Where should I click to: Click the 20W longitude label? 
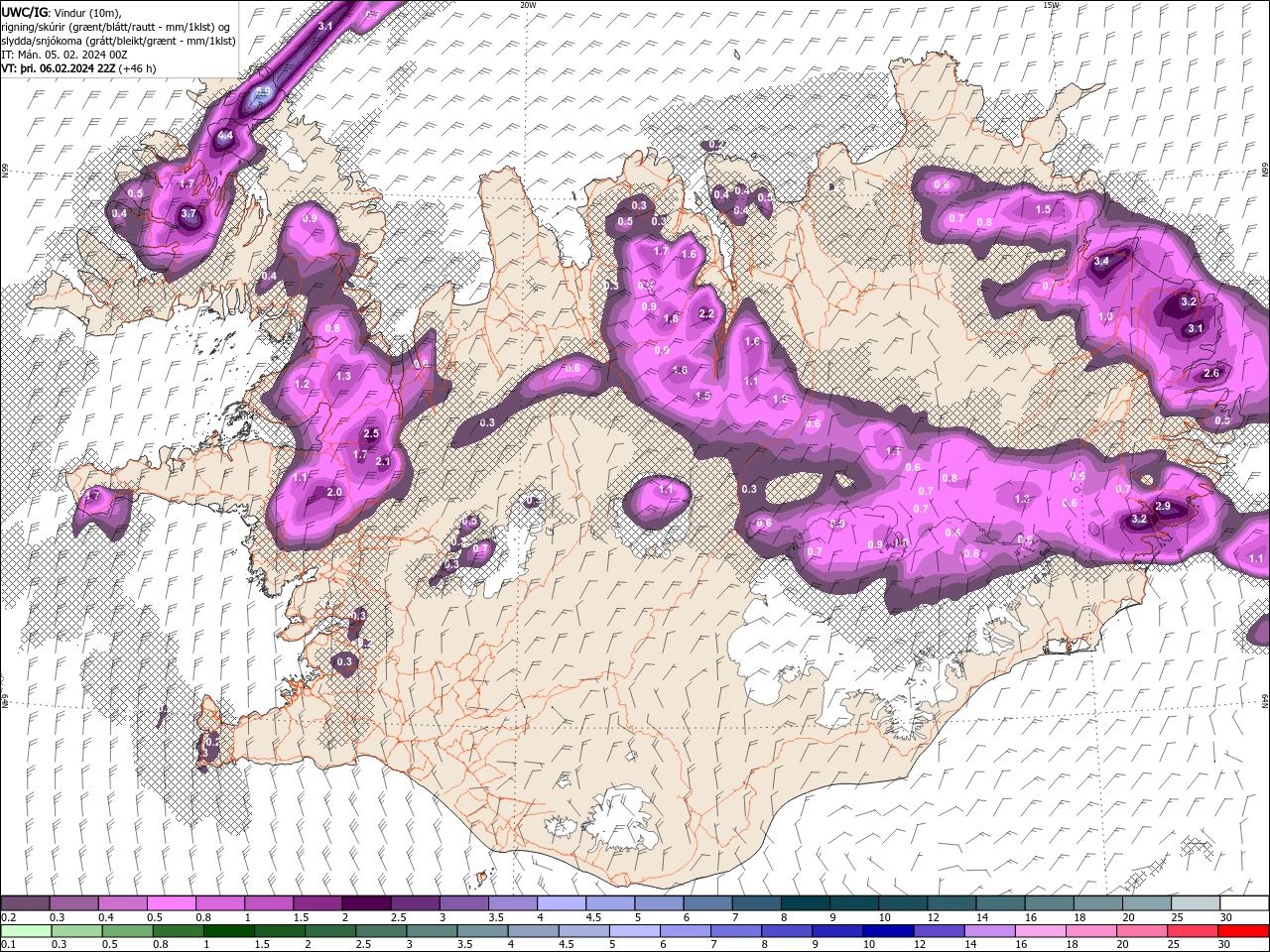click(x=528, y=5)
